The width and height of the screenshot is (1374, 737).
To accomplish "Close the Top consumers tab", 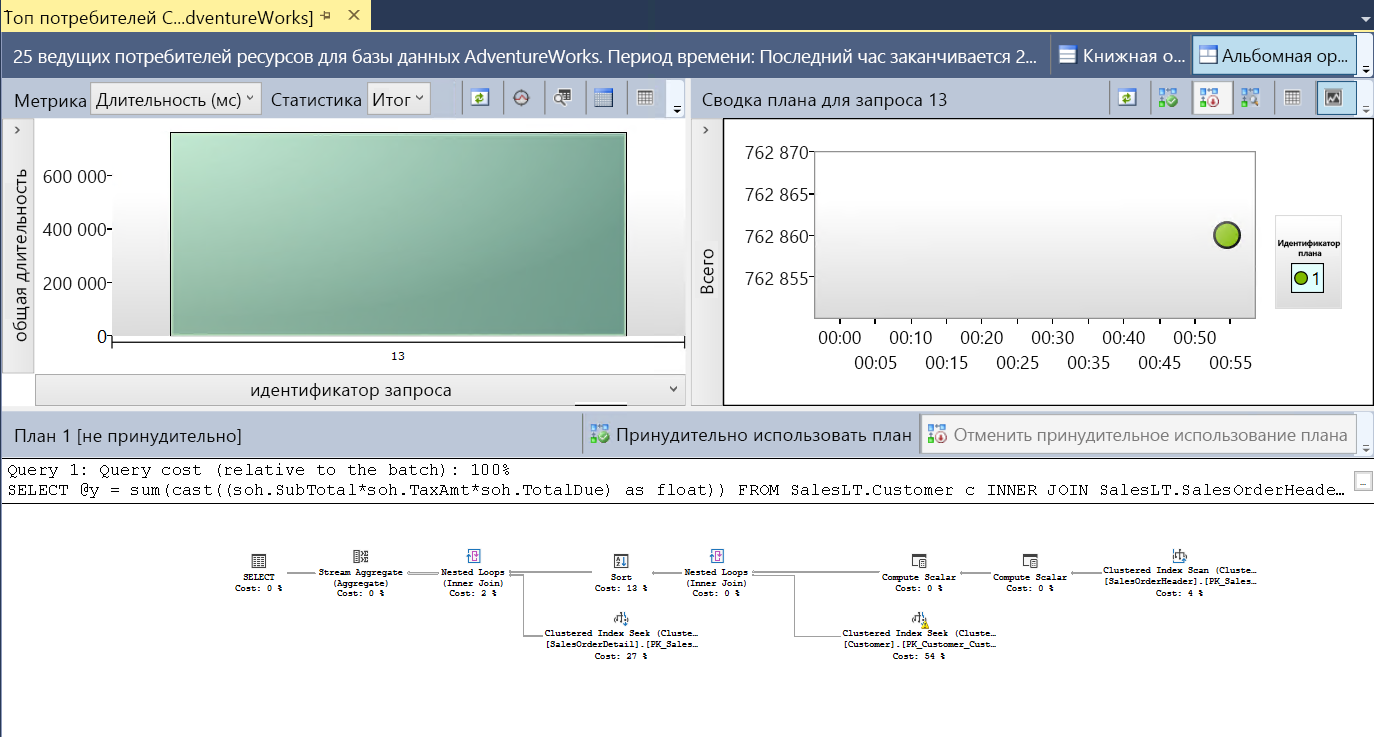I will pos(354,15).
